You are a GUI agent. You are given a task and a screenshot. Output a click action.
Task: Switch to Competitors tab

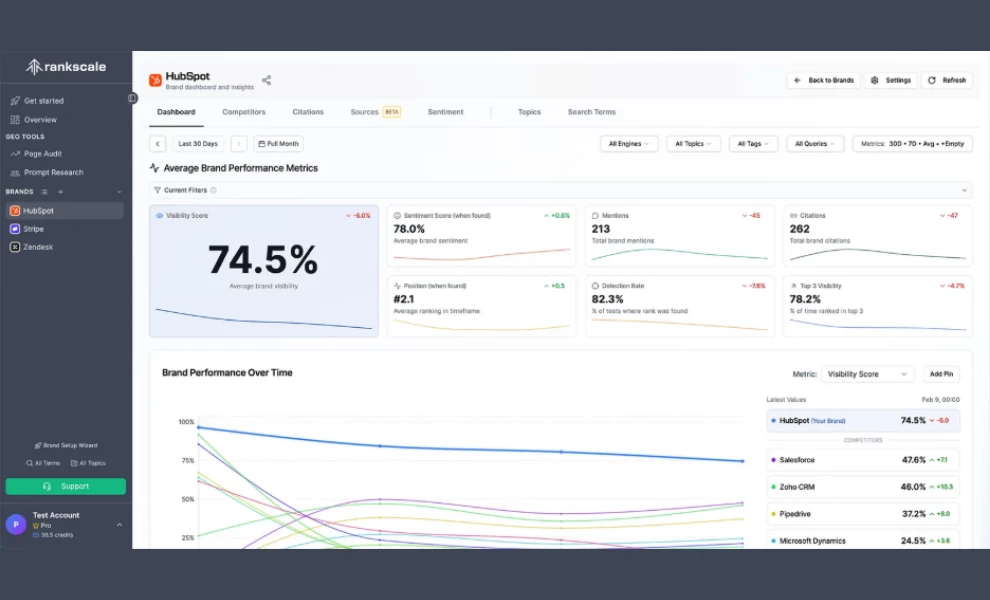pos(244,112)
